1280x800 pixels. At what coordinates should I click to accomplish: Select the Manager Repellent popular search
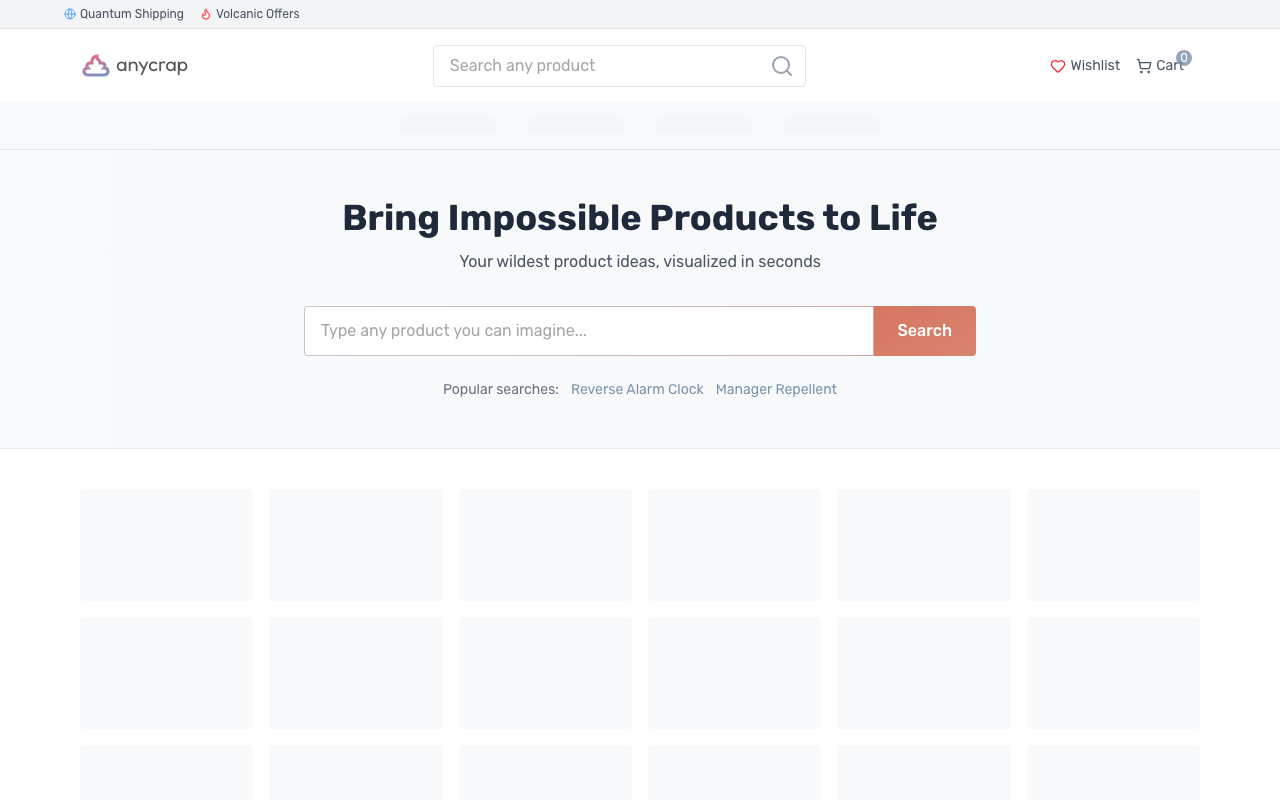point(776,389)
